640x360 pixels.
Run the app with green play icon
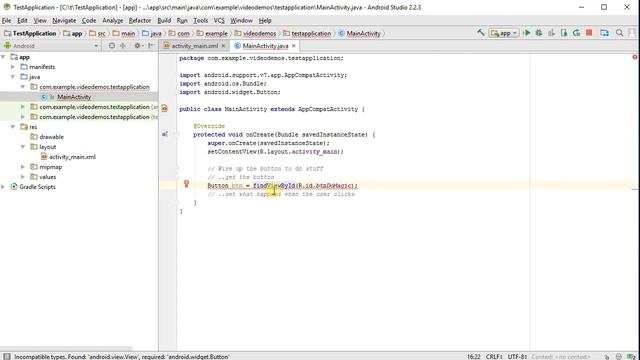point(527,33)
